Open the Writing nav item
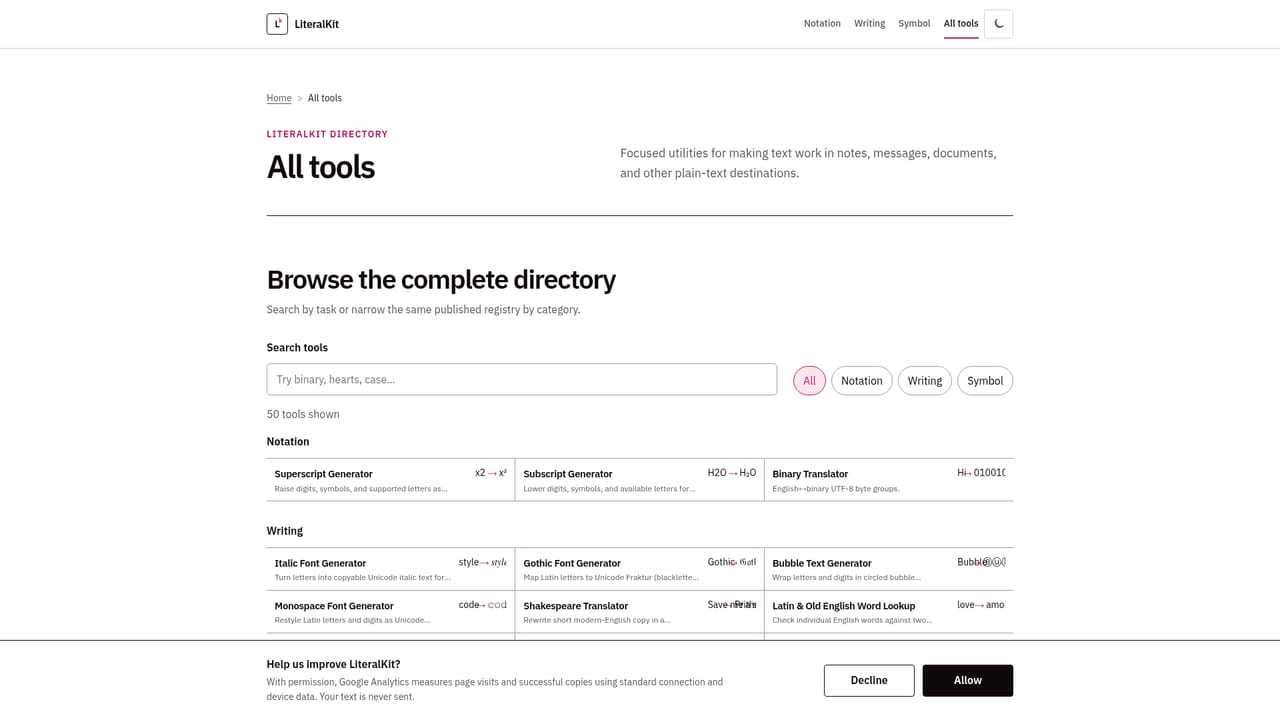Viewport: 1280px width, 720px height. (x=869, y=24)
